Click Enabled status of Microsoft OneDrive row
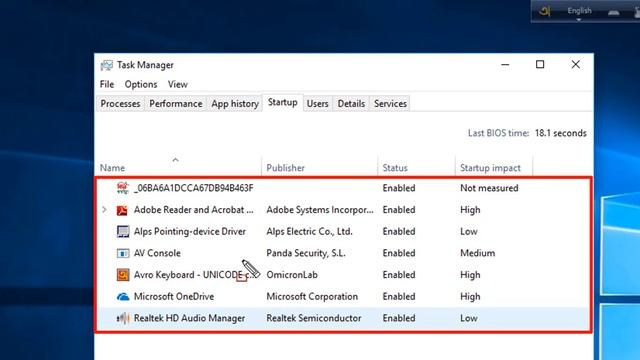The height and width of the screenshot is (360, 640). [x=399, y=296]
